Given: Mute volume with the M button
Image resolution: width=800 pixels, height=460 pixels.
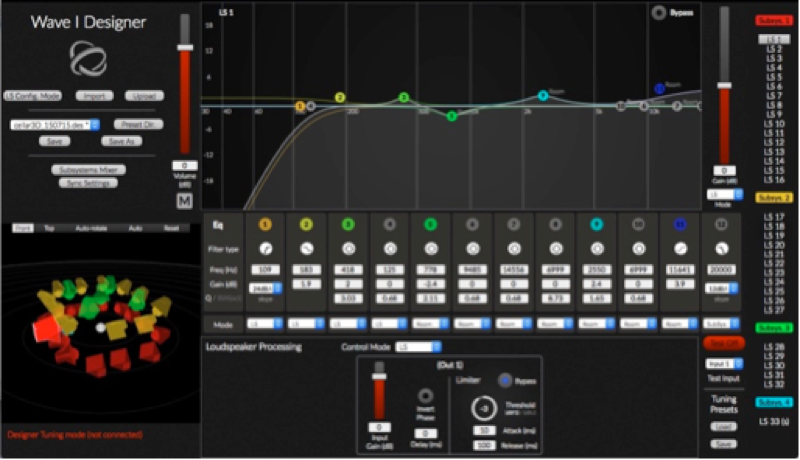Looking at the screenshot, I should pos(184,201).
